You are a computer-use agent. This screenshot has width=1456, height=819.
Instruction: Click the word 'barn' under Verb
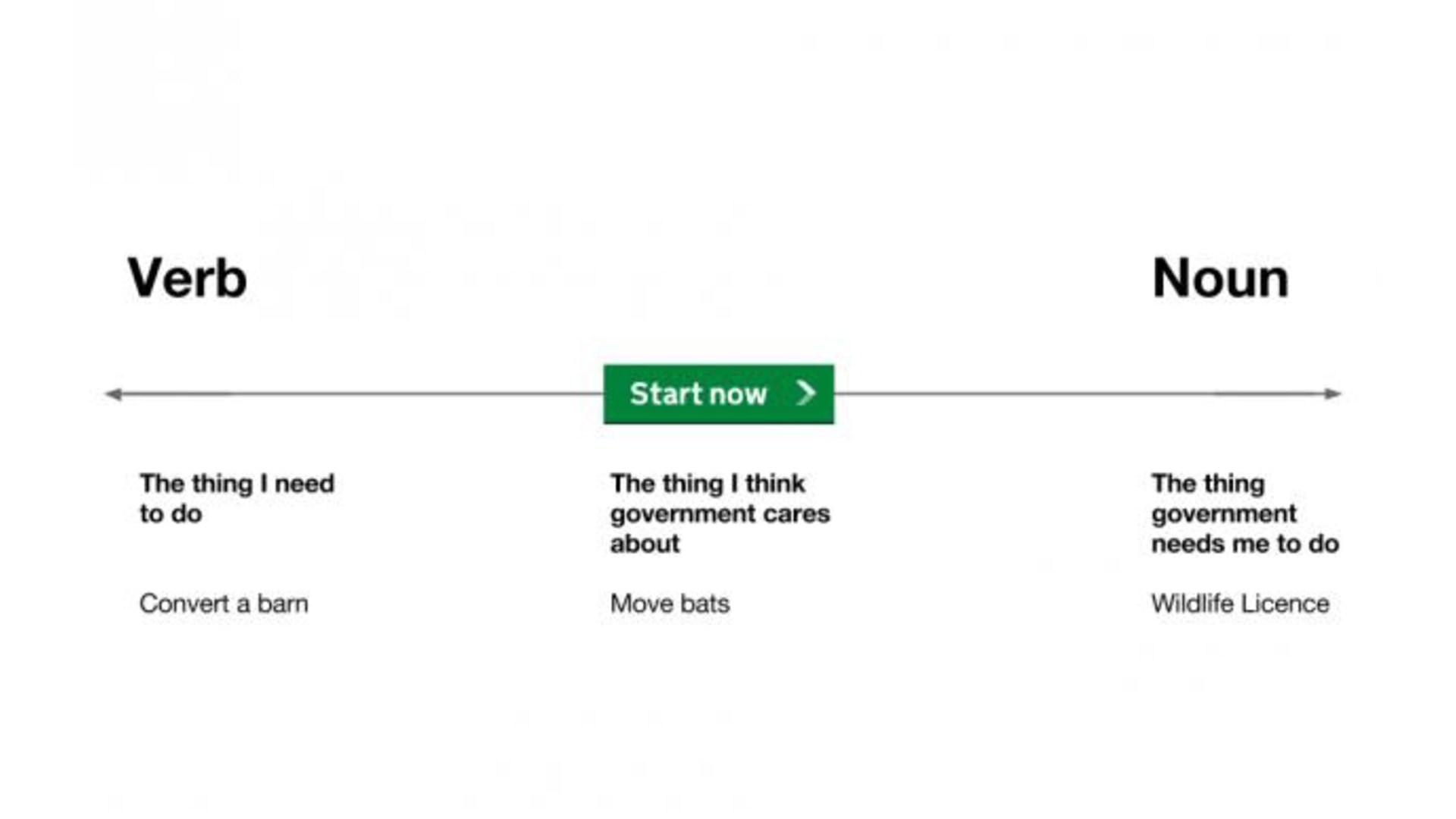[282, 604]
